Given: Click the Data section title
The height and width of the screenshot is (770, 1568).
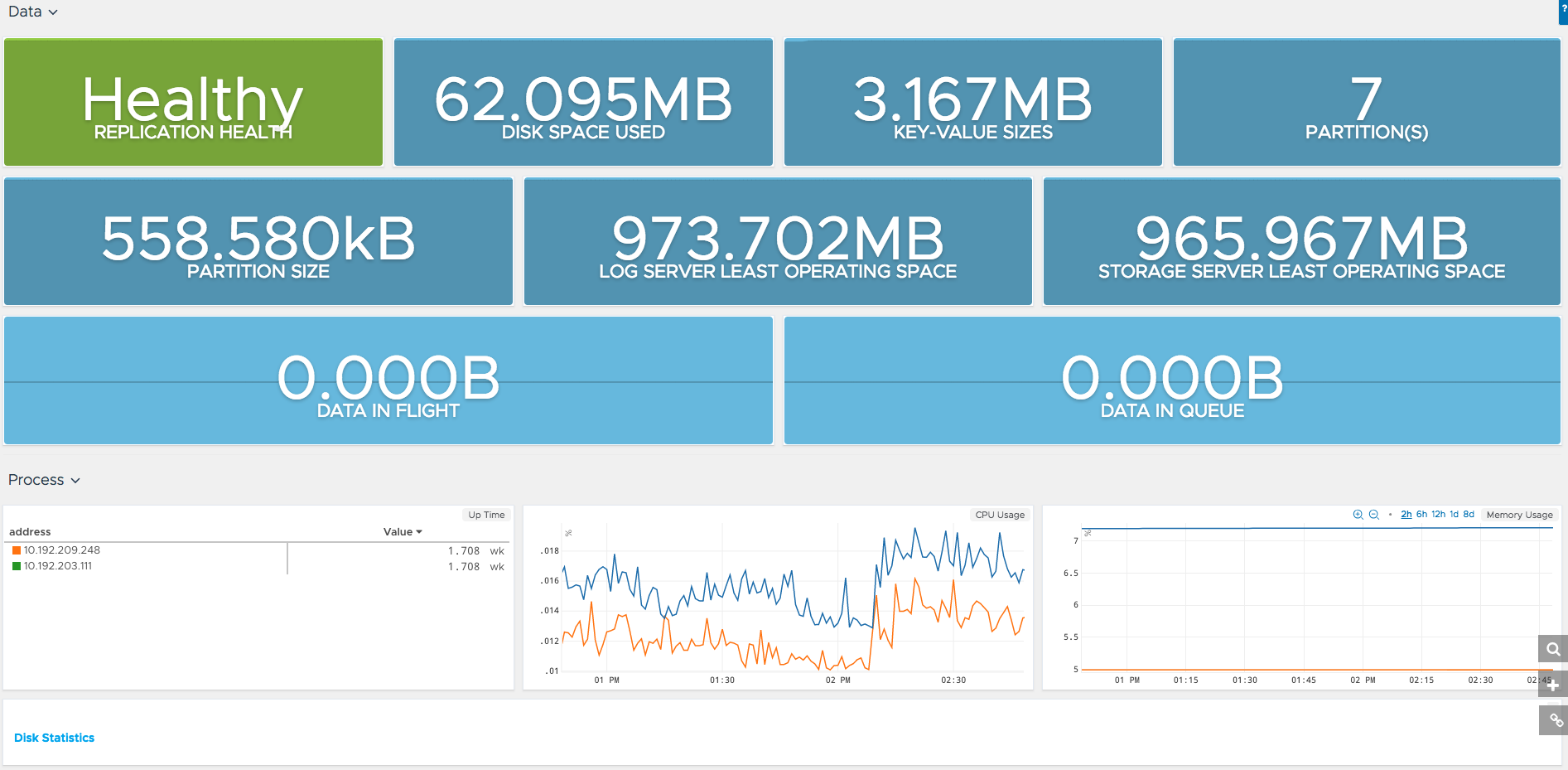Looking at the screenshot, I should coord(25,12).
